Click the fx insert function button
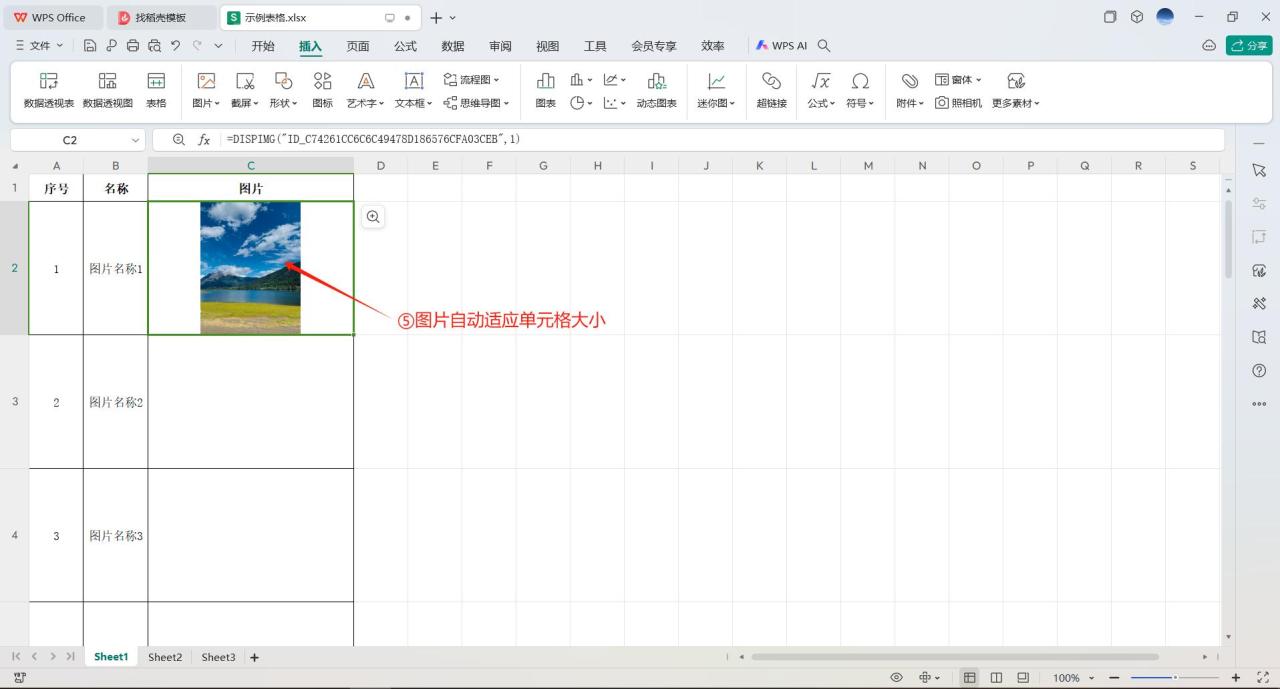Image resolution: width=1280 pixels, height=689 pixels. pos(204,140)
